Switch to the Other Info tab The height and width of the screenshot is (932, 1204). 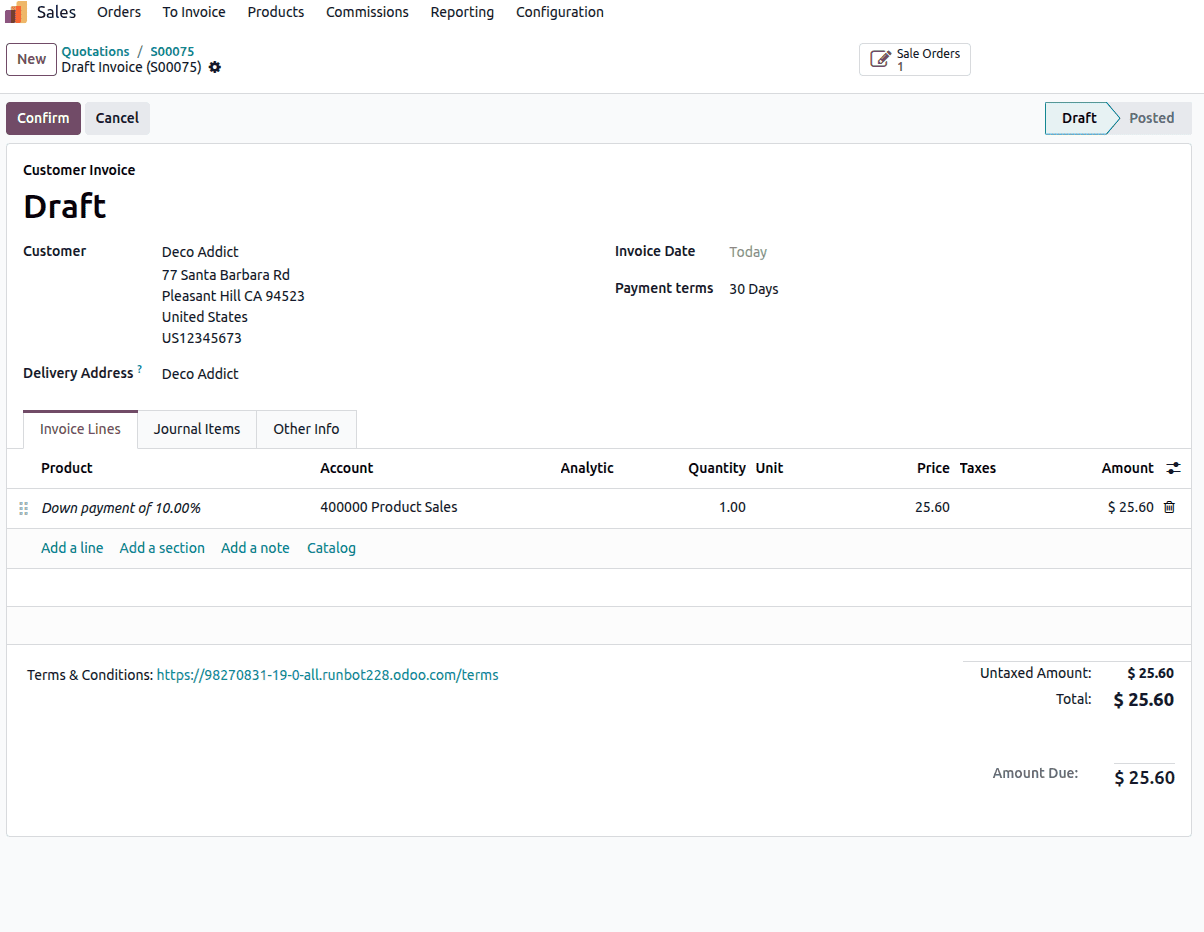[x=306, y=429]
